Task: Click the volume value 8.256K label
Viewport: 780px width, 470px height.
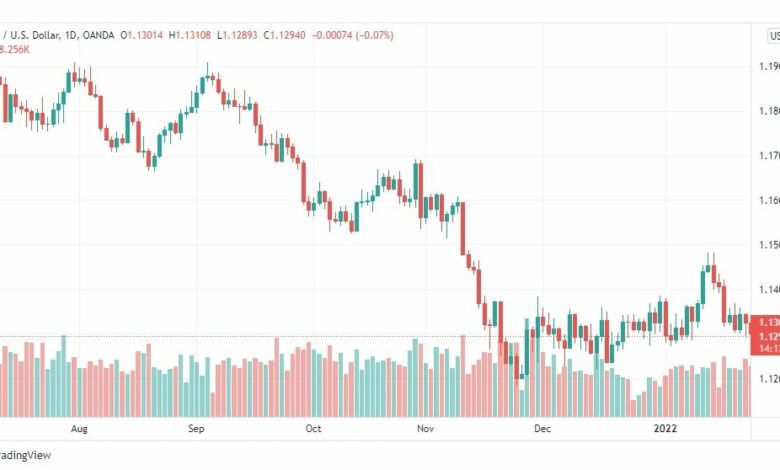Action: (14, 50)
